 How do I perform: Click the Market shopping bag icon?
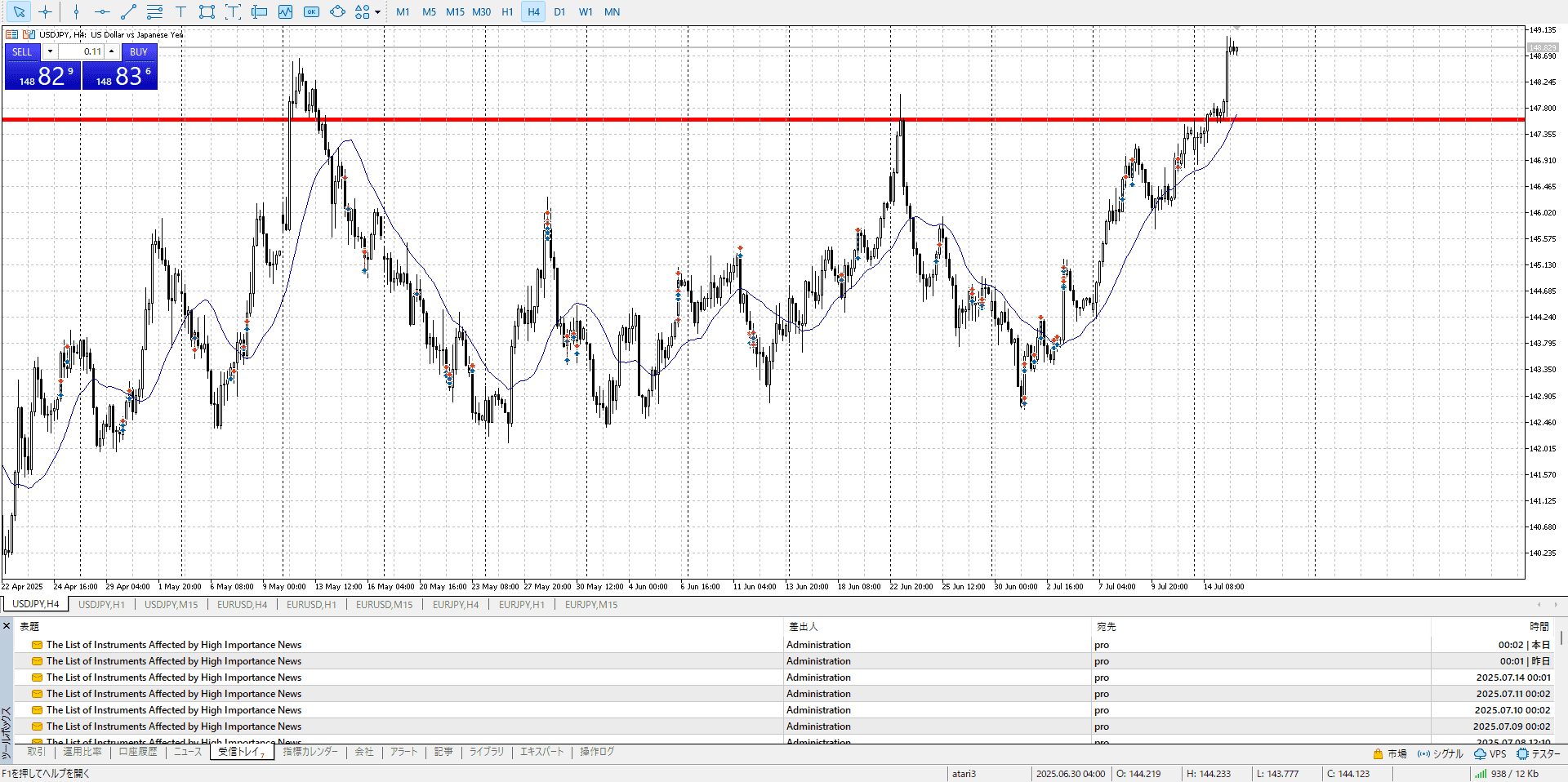pyautogui.click(x=1379, y=753)
